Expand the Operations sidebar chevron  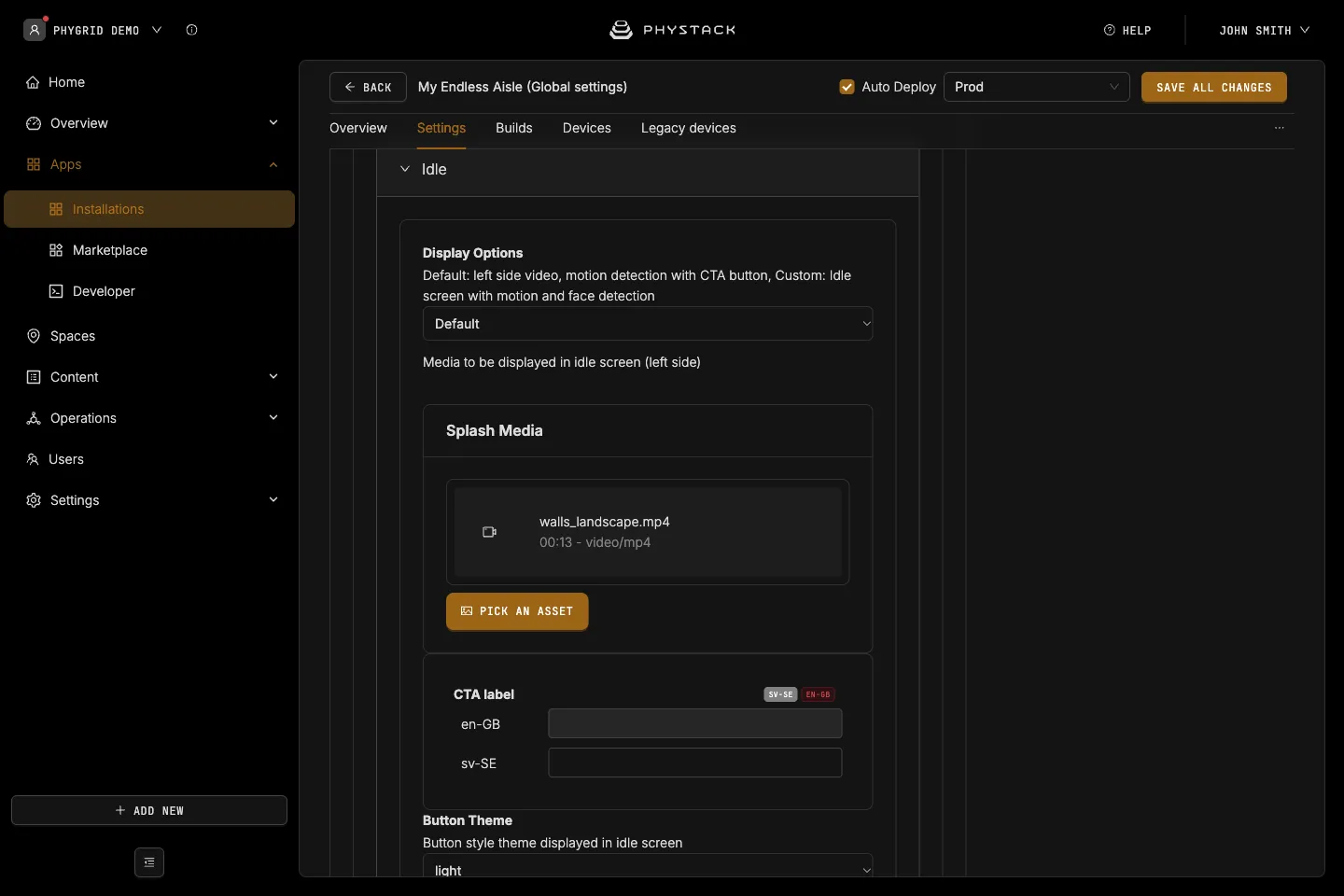[x=273, y=418]
